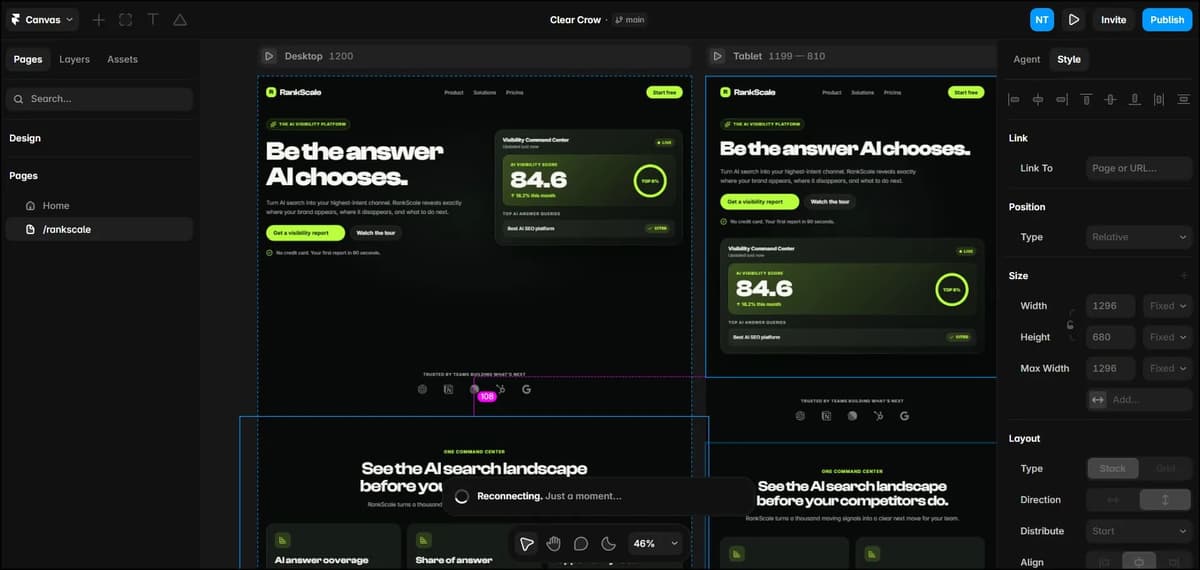Click the Search field in left panel
Viewport: 1200px width, 570px height.
[99, 99]
